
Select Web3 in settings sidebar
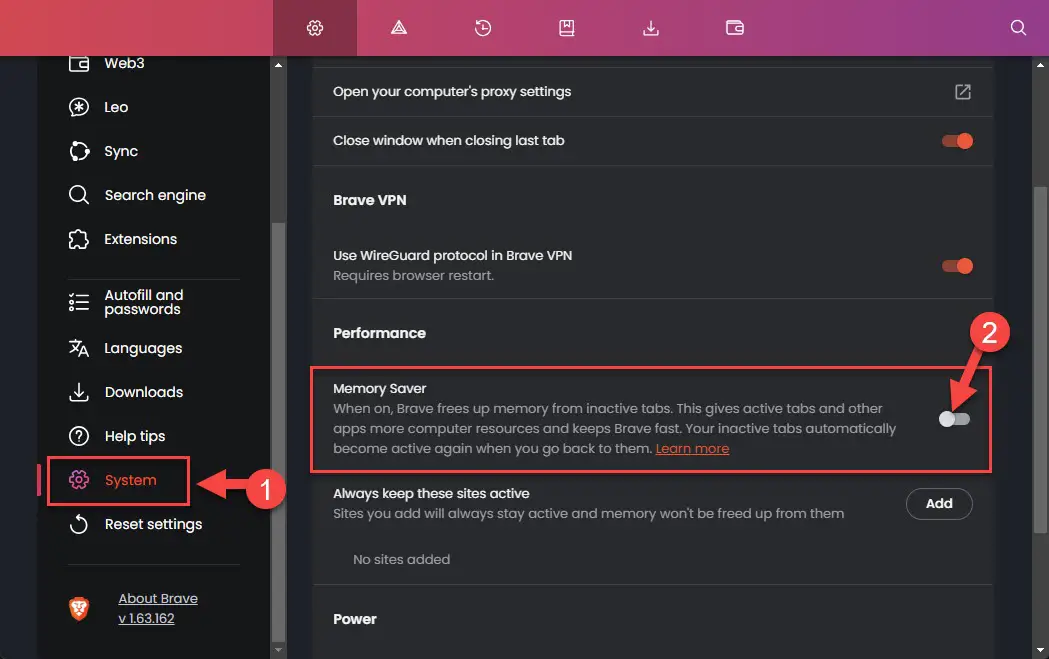point(124,64)
